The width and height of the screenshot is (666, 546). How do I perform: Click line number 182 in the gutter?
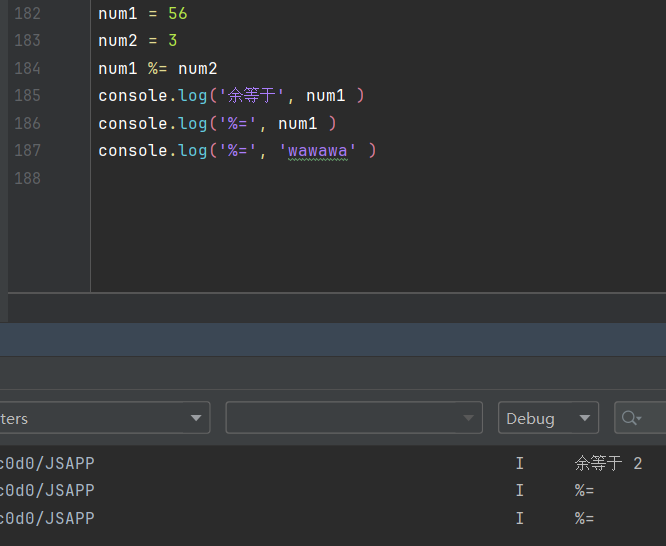[x=28, y=14]
